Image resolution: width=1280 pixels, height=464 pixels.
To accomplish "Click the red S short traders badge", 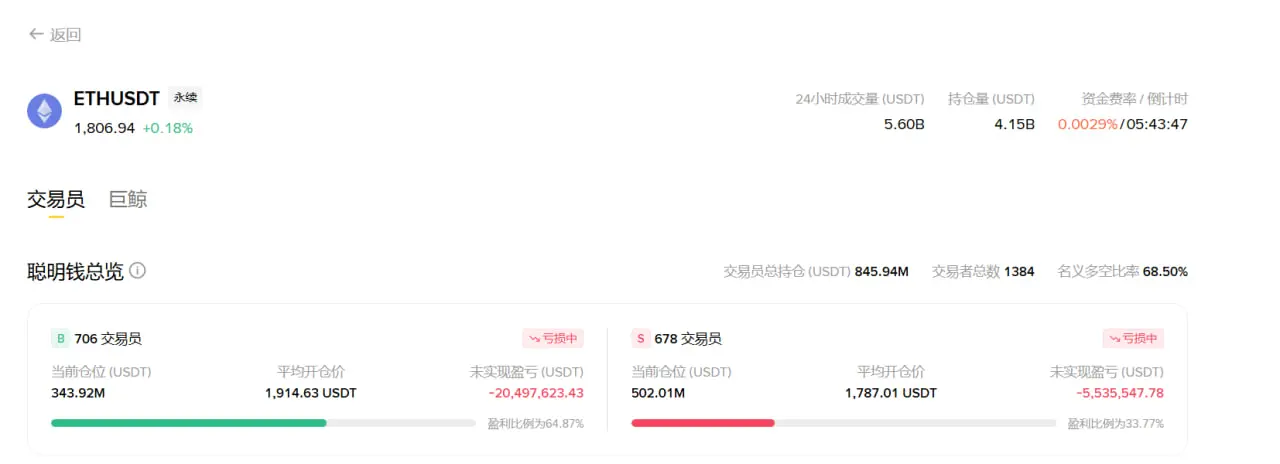I will [640, 338].
